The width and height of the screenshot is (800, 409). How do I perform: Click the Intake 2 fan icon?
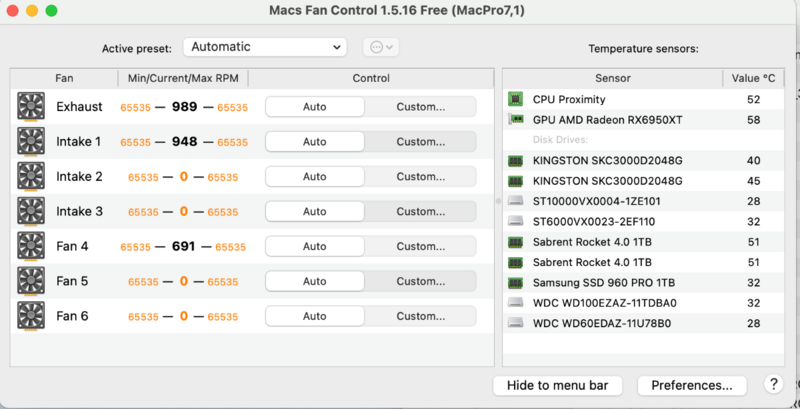[31, 176]
